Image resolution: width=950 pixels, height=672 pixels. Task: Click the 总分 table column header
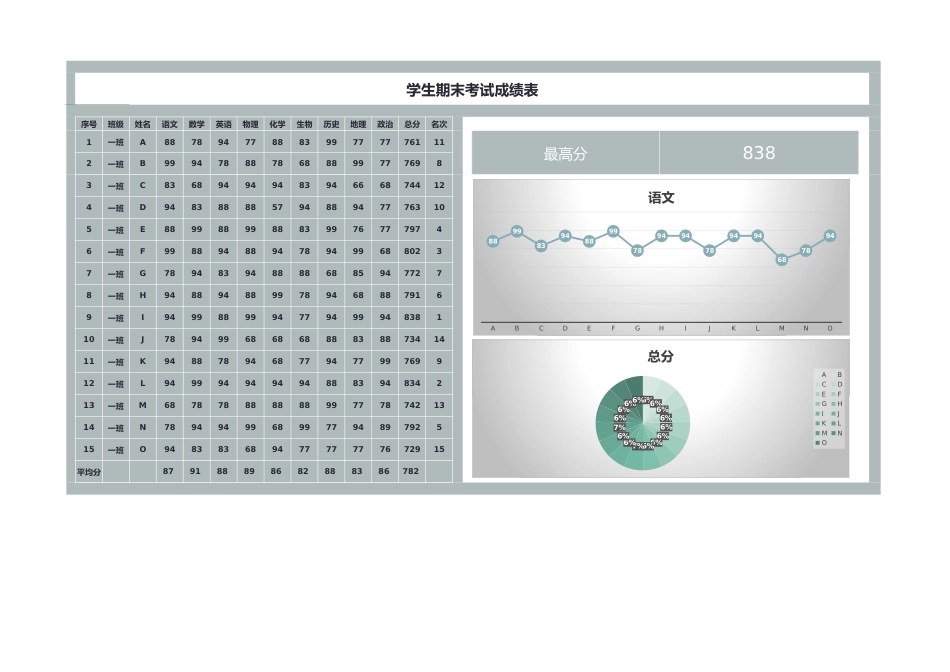tap(412, 124)
